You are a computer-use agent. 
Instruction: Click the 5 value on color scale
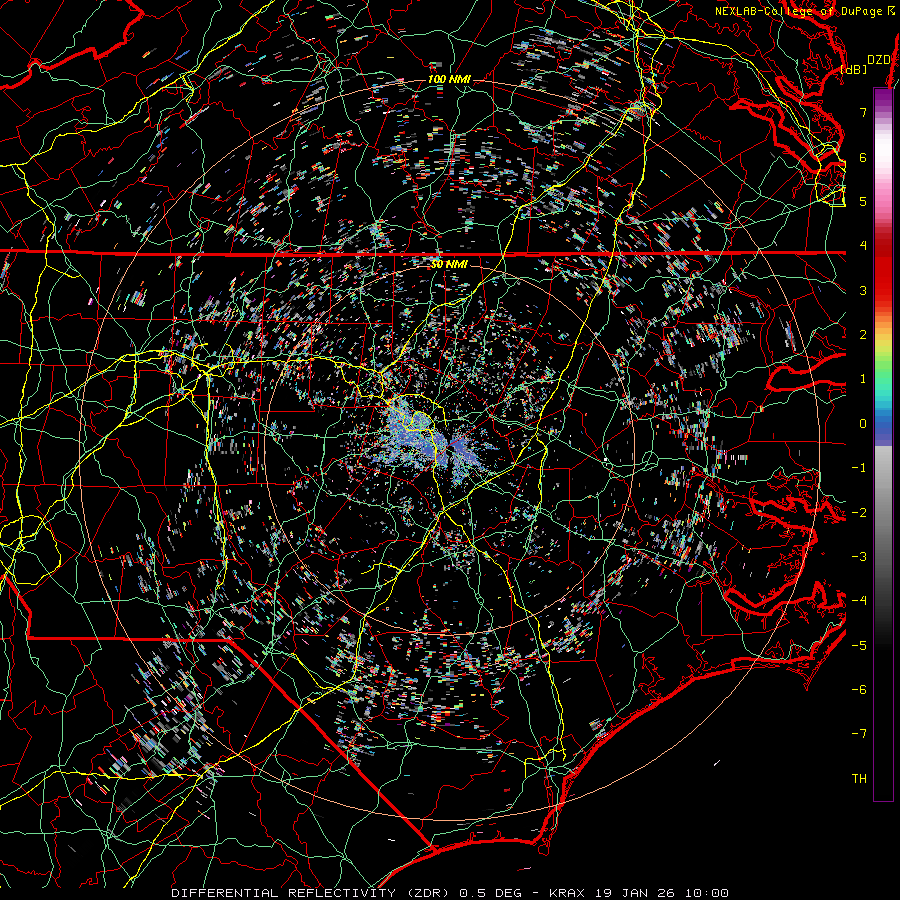coord(863,201)
